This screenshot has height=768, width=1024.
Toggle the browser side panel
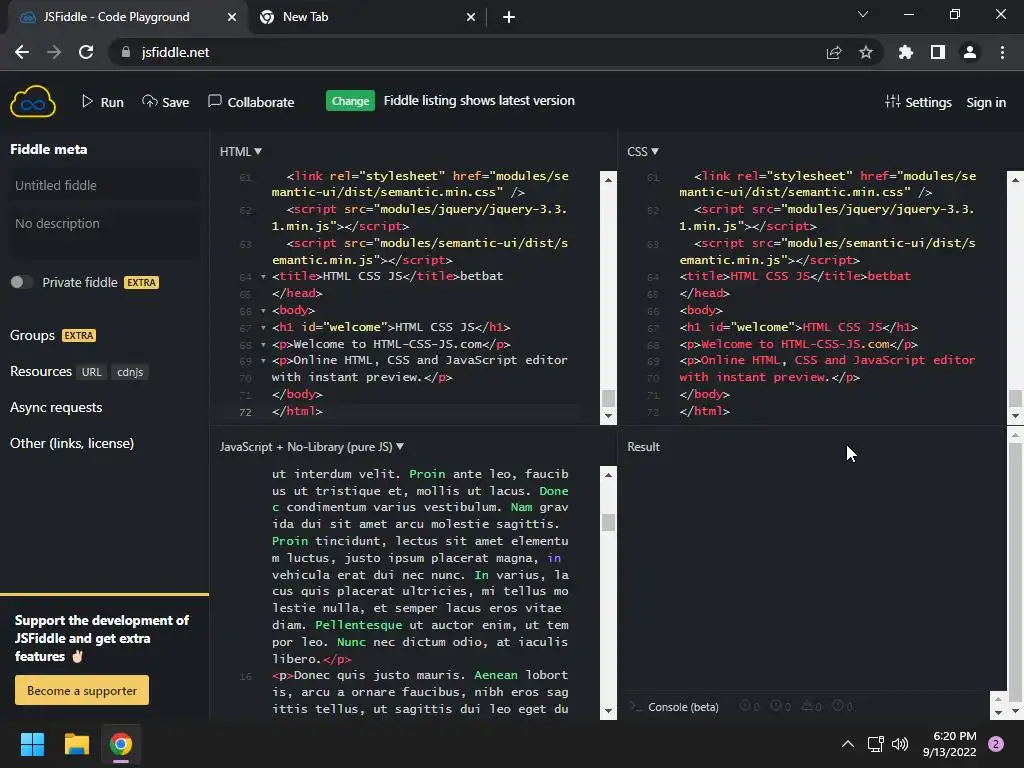(x=938, y=52)
